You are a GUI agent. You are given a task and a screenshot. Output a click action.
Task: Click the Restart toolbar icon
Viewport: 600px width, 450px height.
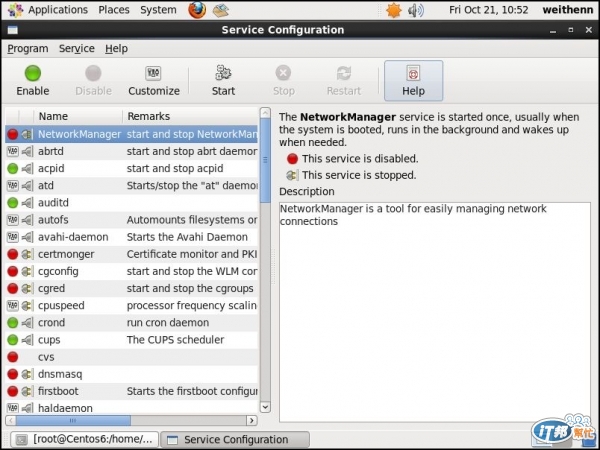(344, 73)
